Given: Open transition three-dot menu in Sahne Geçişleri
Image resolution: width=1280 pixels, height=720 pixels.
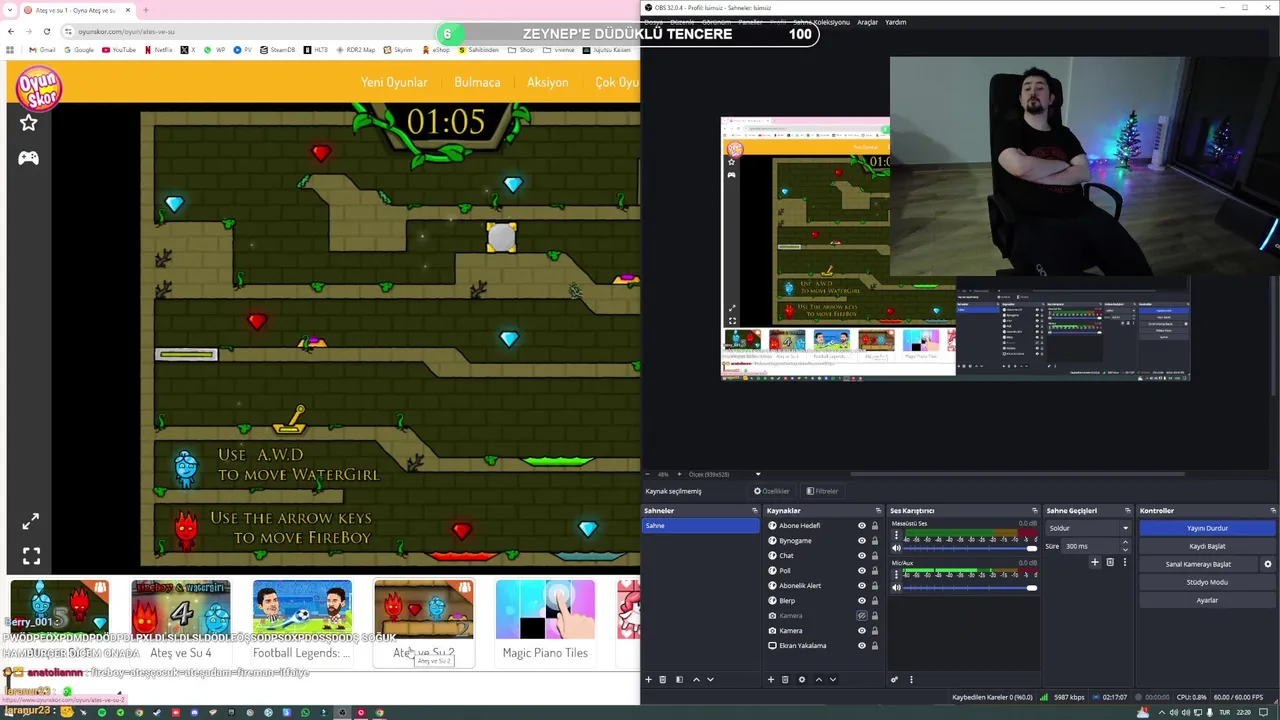Looking at the screenshot, I should (x=1124, y=562).
